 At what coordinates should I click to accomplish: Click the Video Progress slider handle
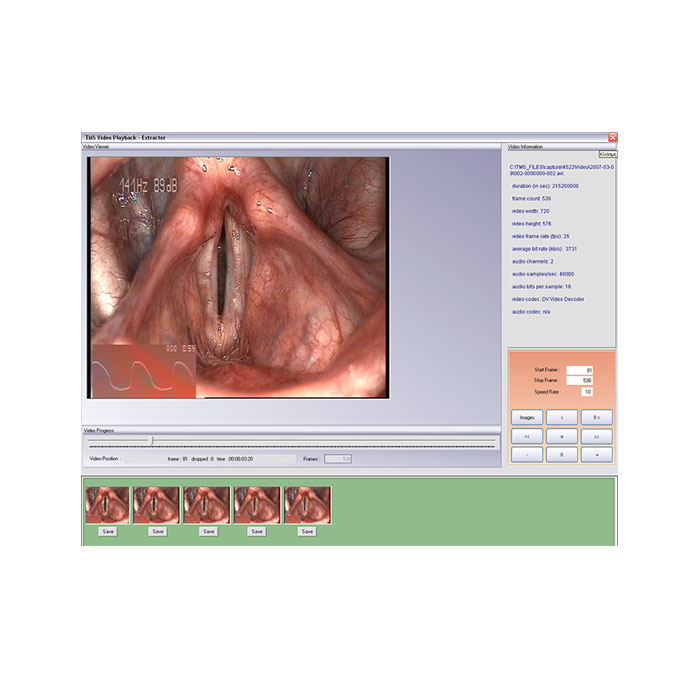click(x=152, y=441)
